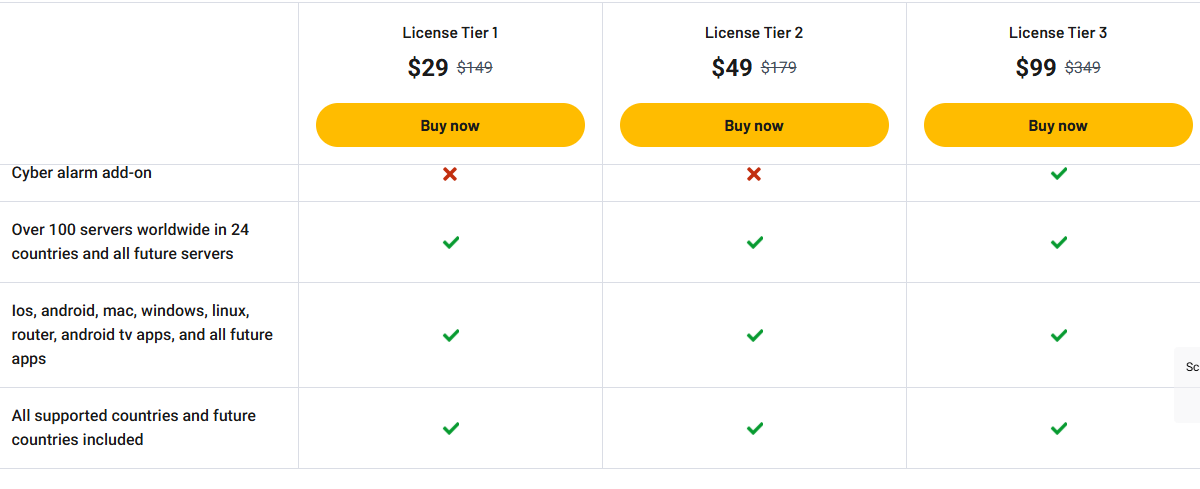Click Tier 2 checkmark for supported countries row
This screenshot has width=1200, height=489.
(x=755, y=428)
